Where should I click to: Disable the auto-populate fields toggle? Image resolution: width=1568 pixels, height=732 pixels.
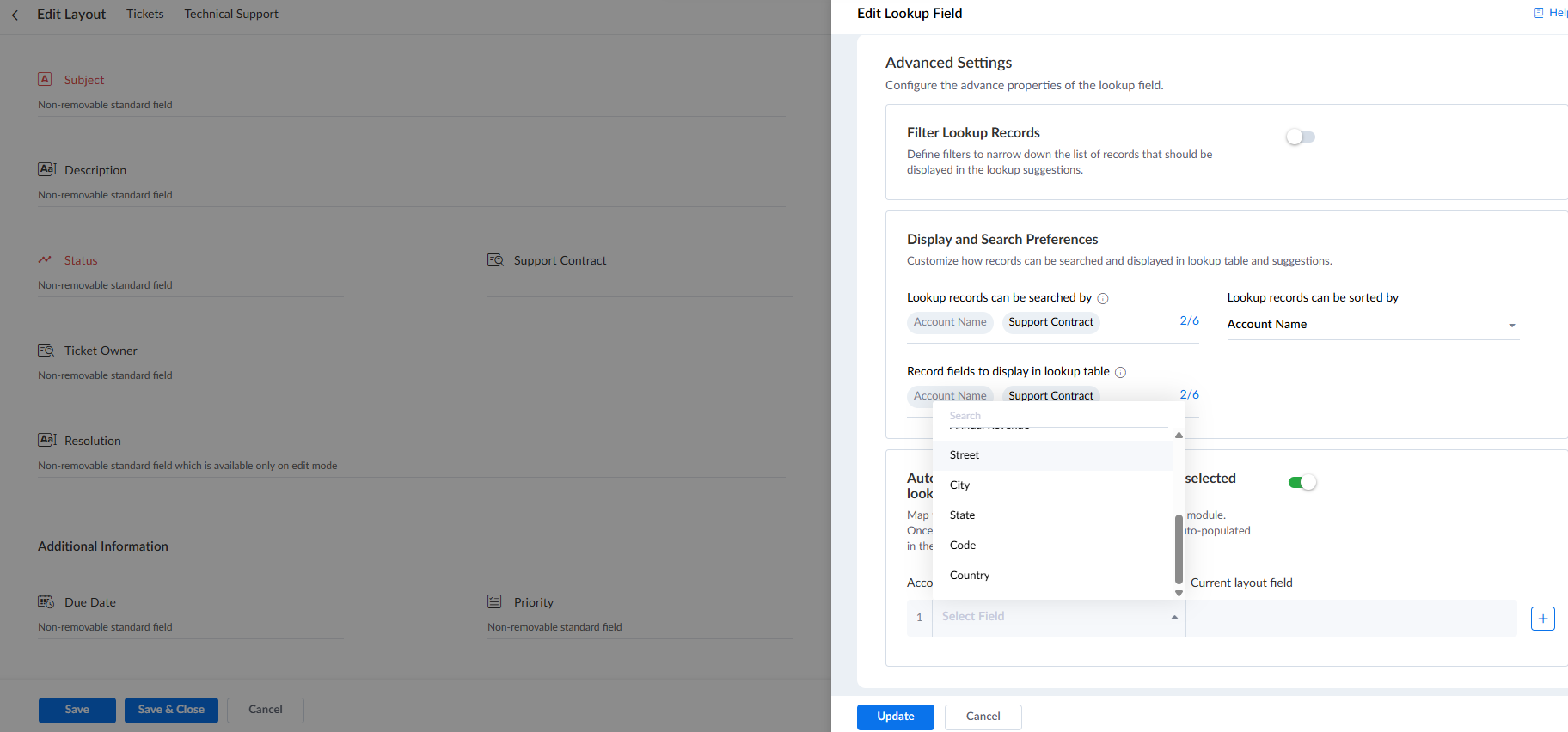coord(1302,482)
